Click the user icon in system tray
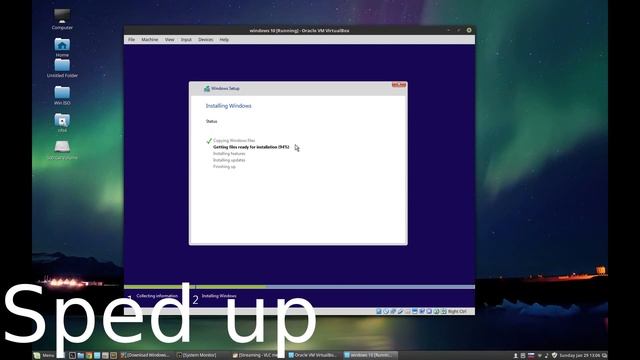Screen dimensions: 640x360 516,356
